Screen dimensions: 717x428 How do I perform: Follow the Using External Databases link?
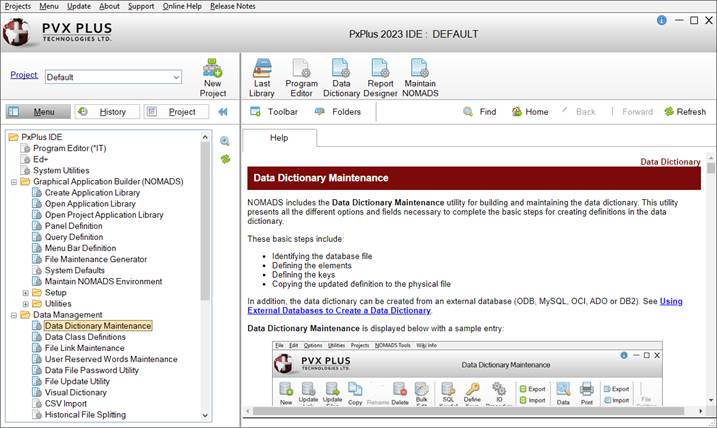click(670, 300)
